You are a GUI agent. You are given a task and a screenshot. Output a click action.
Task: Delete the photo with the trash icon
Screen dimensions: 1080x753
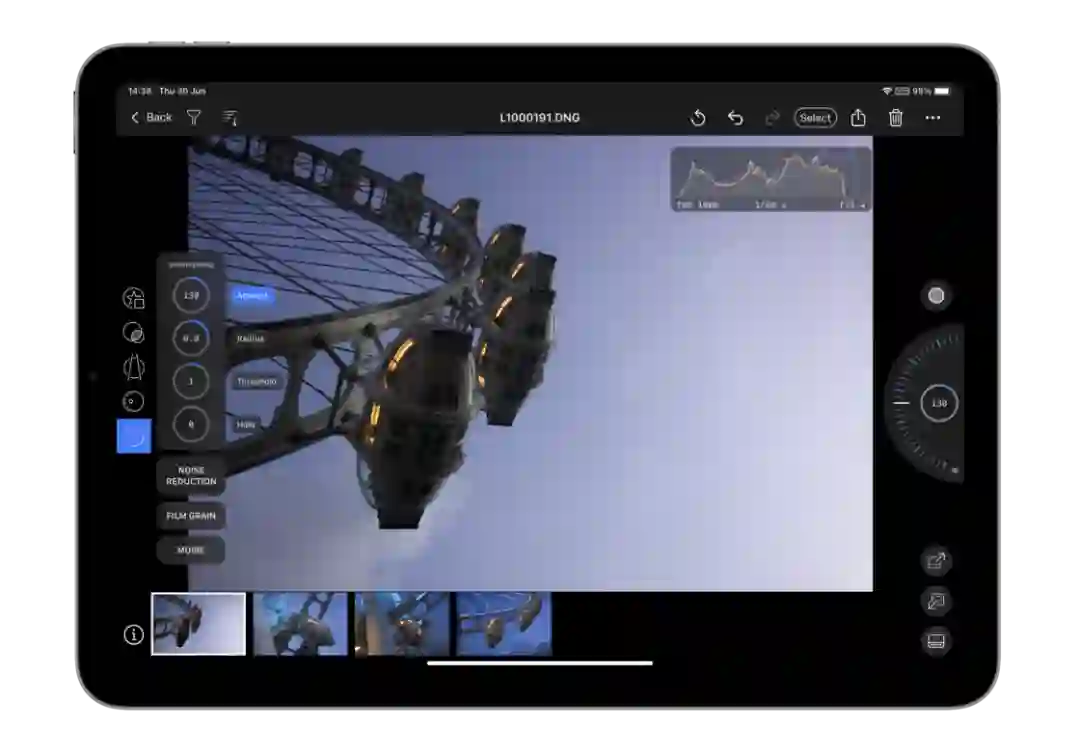895,118
